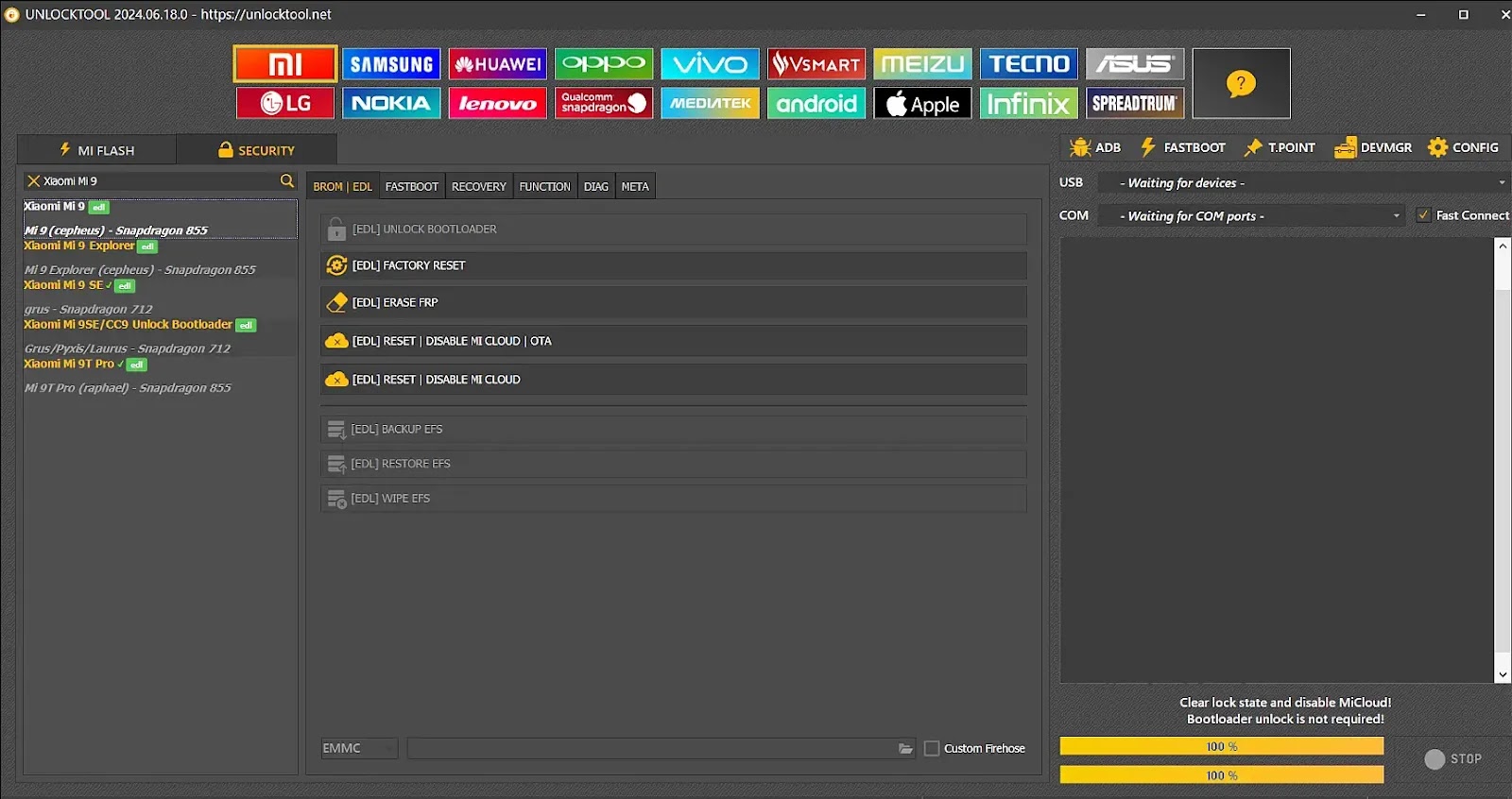The image size is (1512, 799).
Task: Open the Apple brand icon
Action: pos(922,103)
